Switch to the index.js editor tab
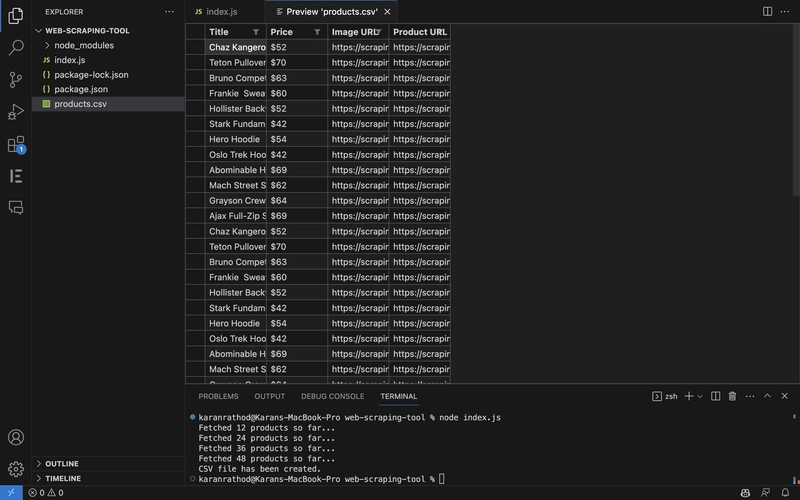This screenshot has width=800, height=500. pos(217,12)
